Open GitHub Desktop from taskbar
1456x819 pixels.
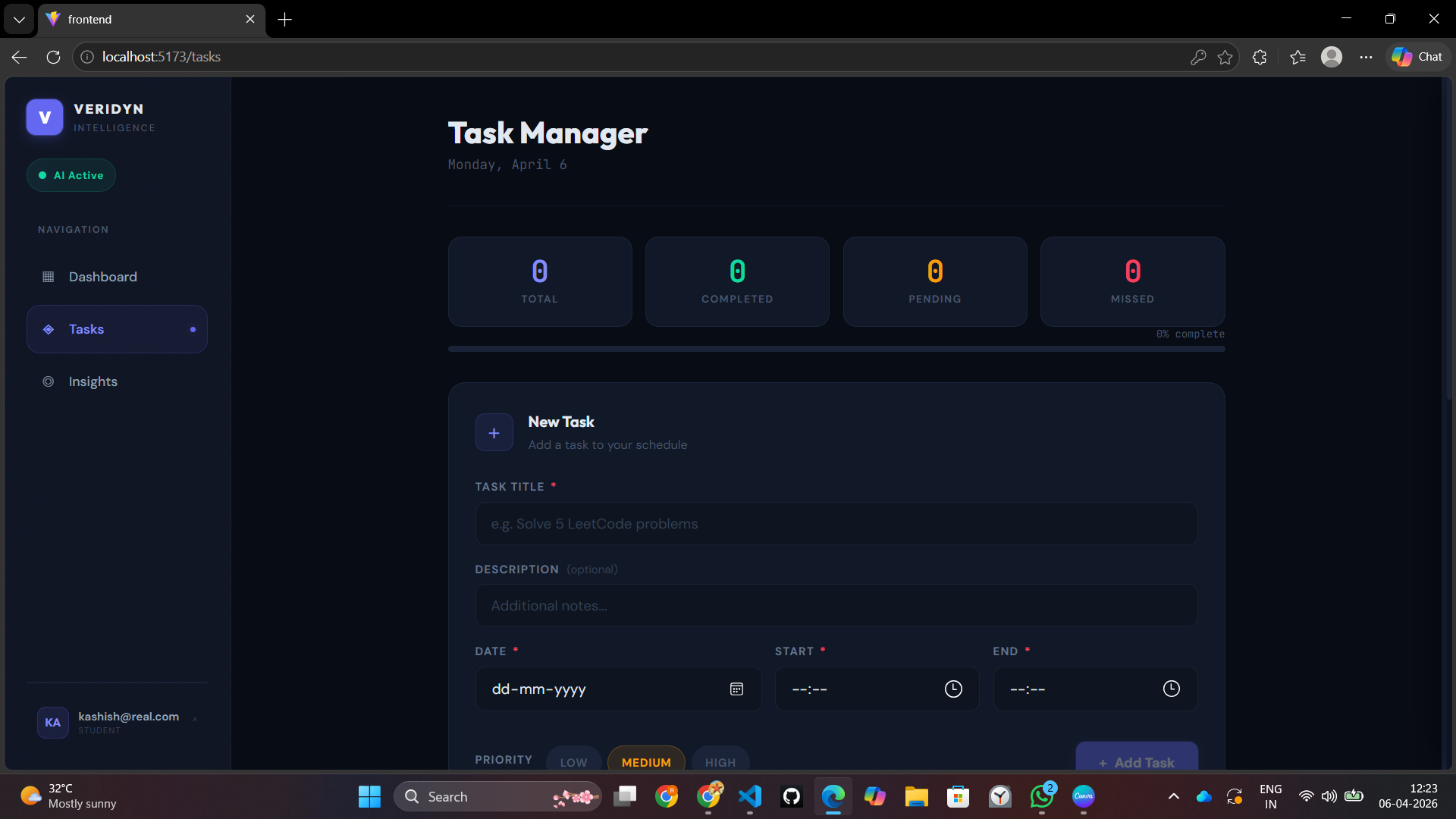792,796
